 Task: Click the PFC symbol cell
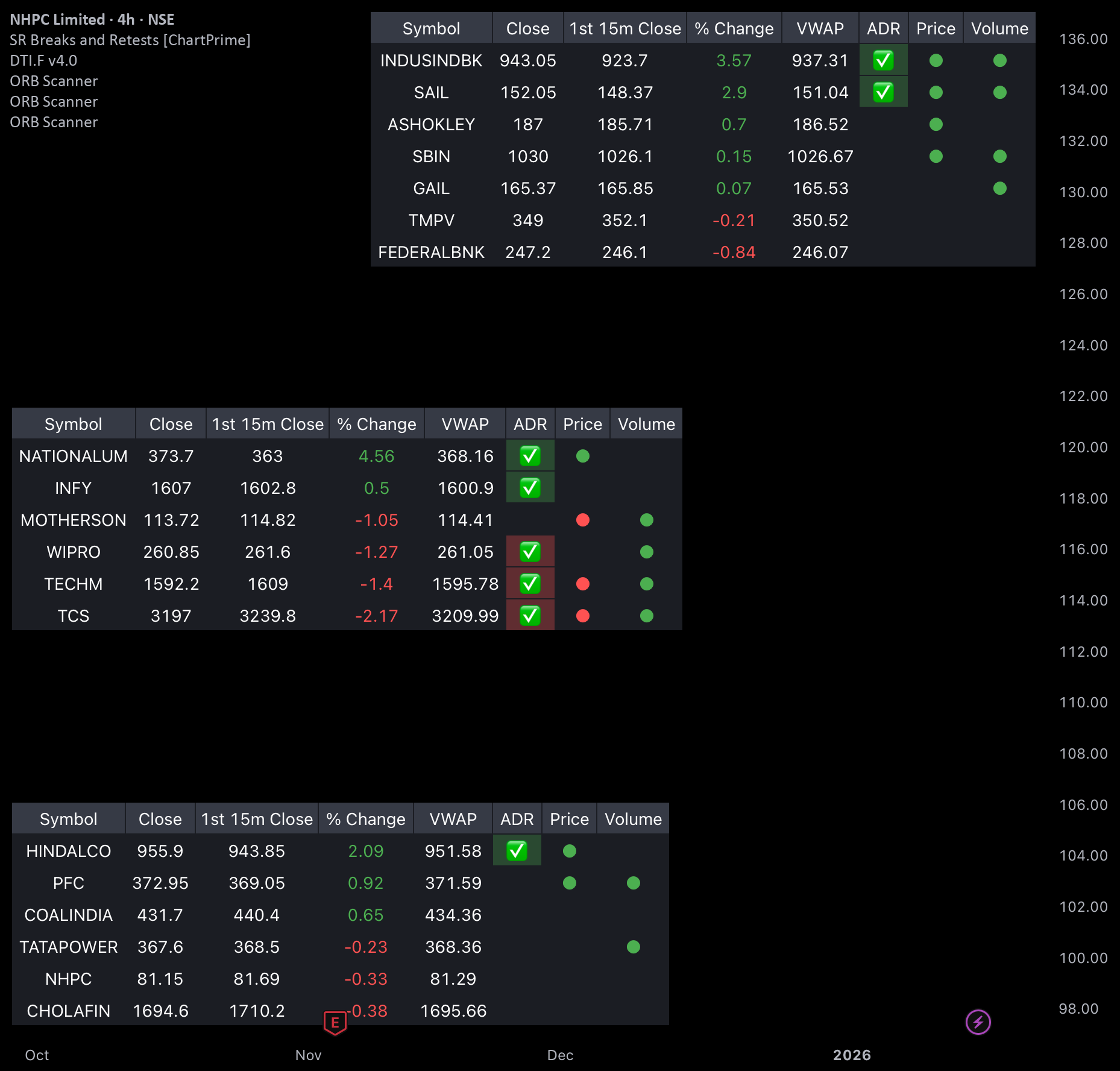click(69, 883)
